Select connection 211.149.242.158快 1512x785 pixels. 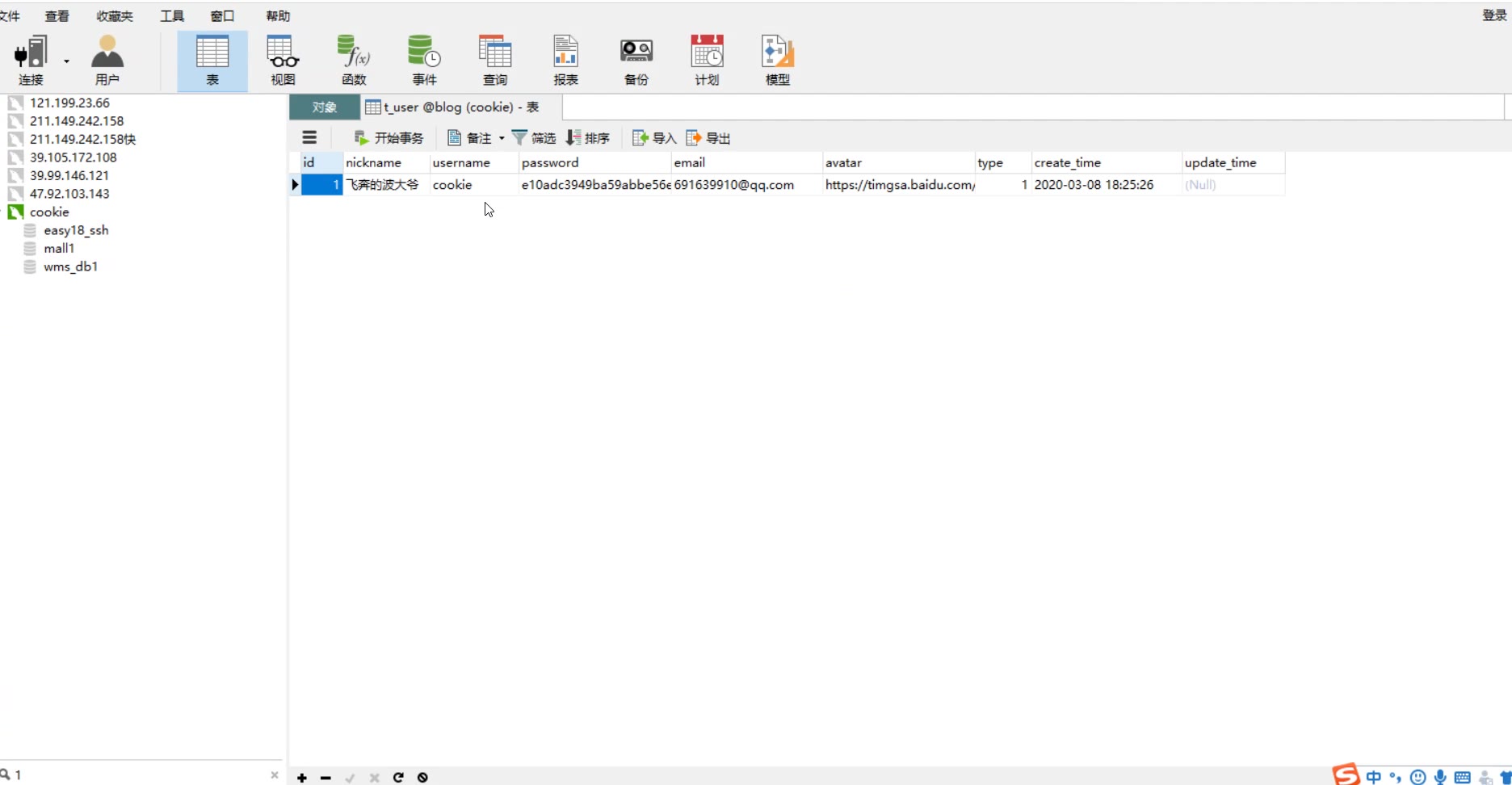point(82,139)
